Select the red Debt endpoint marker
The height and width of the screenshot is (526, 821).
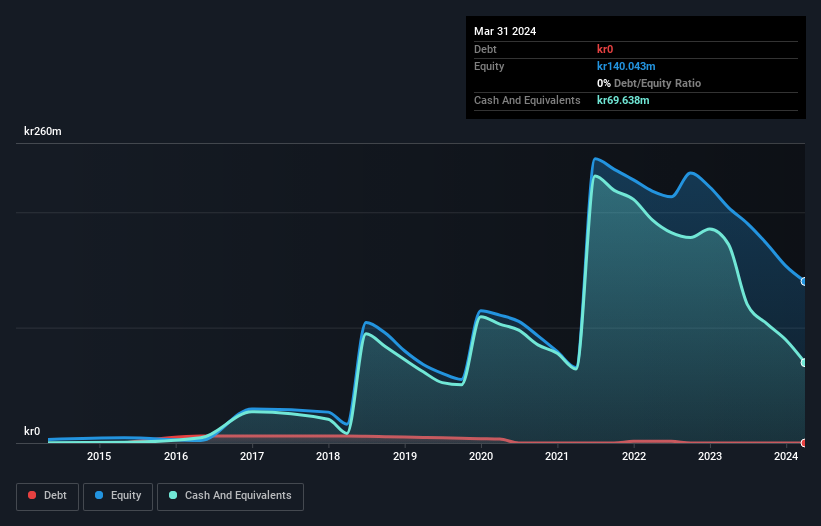804,443
